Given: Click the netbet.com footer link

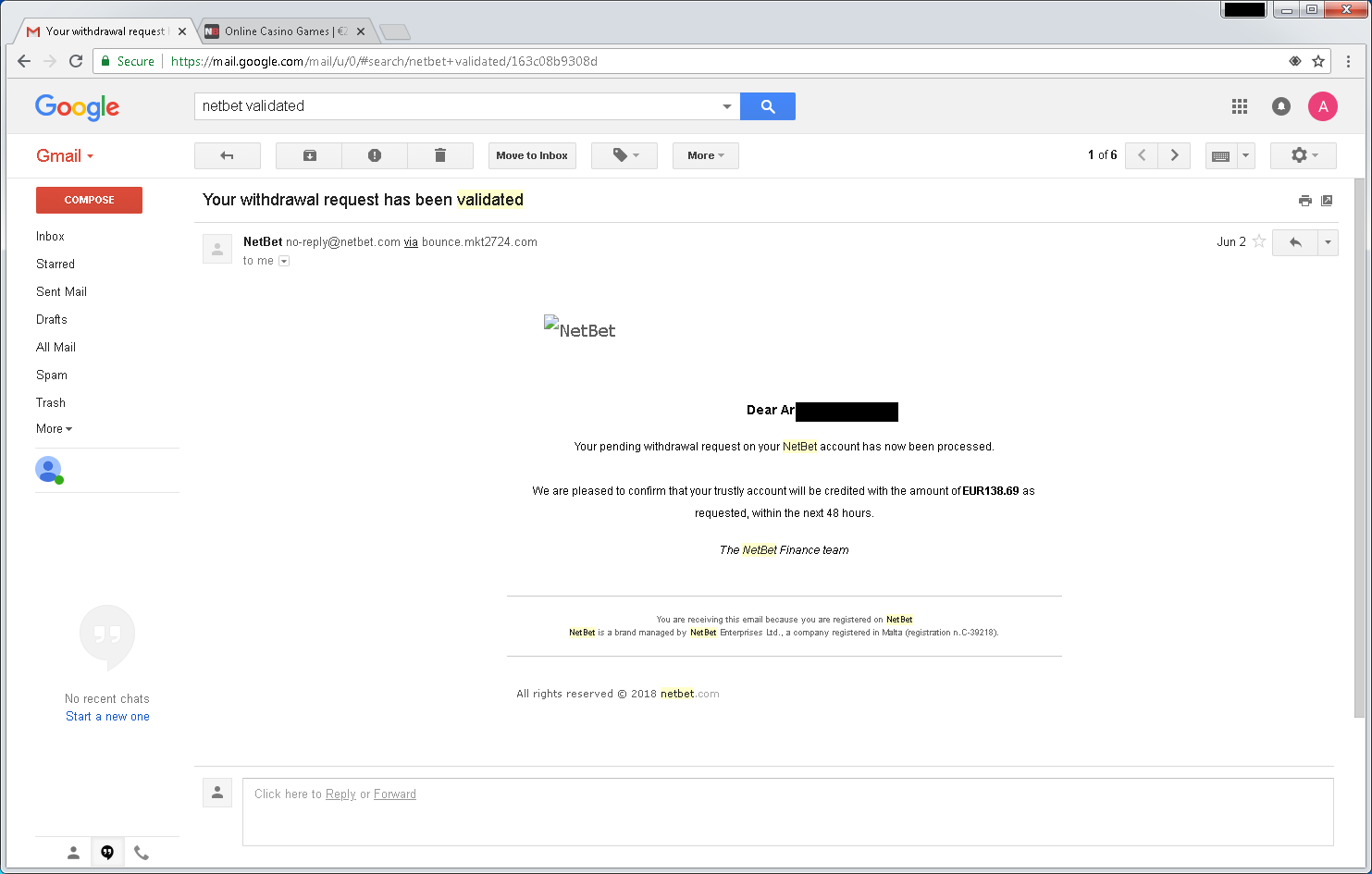Looking at the screenshot, I should [690, 694].
